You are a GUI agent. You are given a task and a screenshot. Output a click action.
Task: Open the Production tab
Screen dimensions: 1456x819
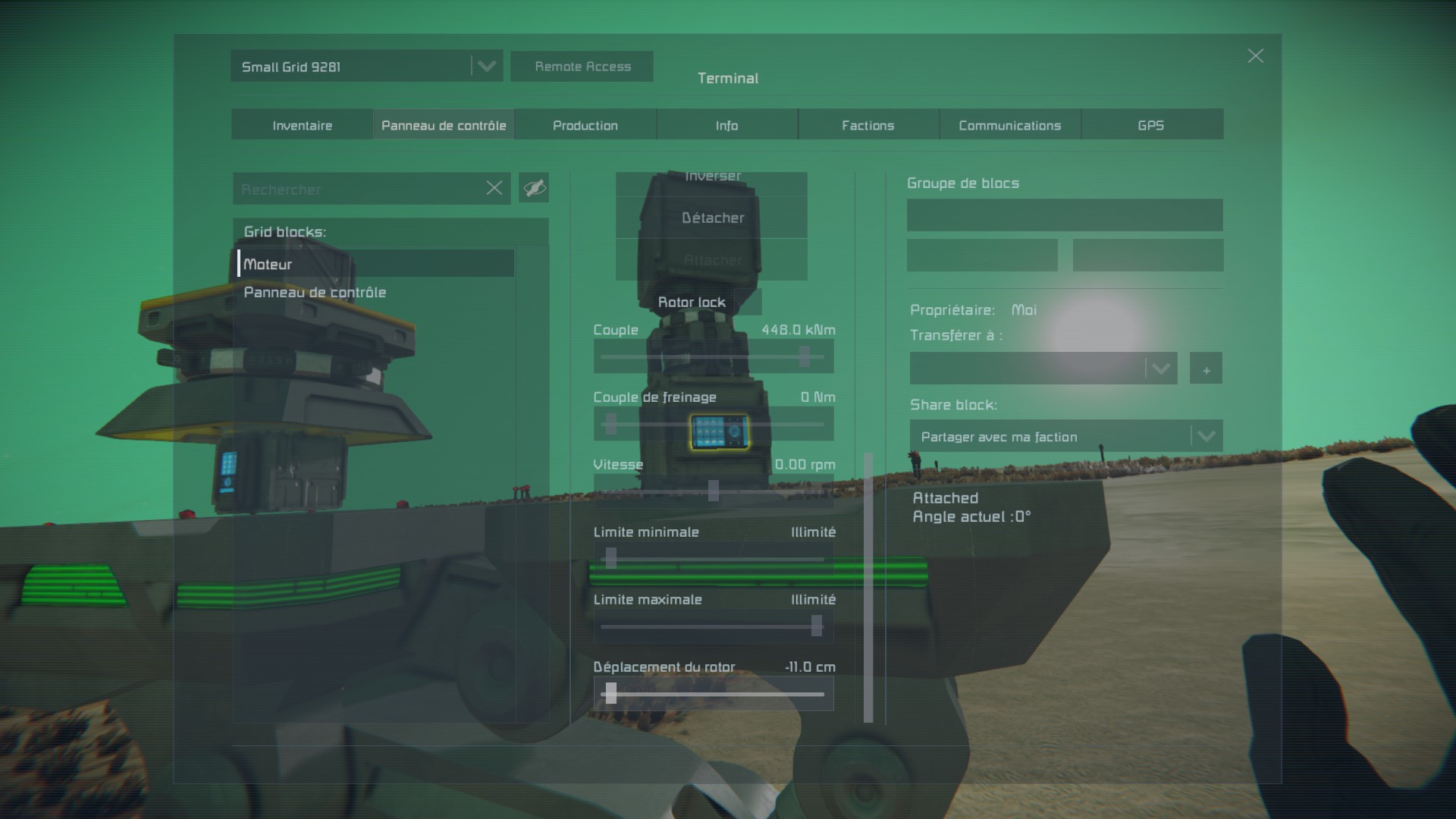(x=585, y=125)
